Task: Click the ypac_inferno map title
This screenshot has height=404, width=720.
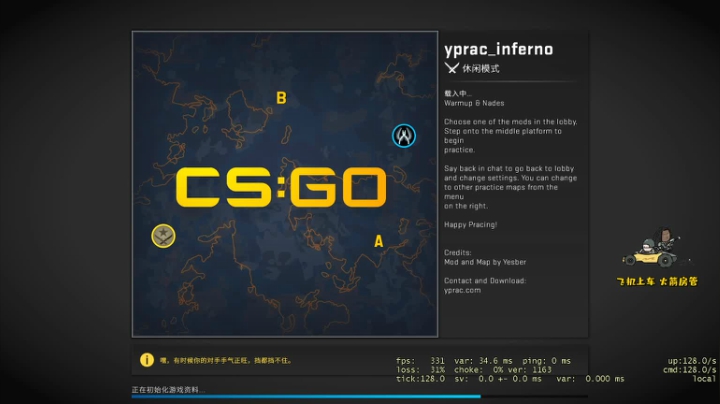Action: click(x=498, y=49)
